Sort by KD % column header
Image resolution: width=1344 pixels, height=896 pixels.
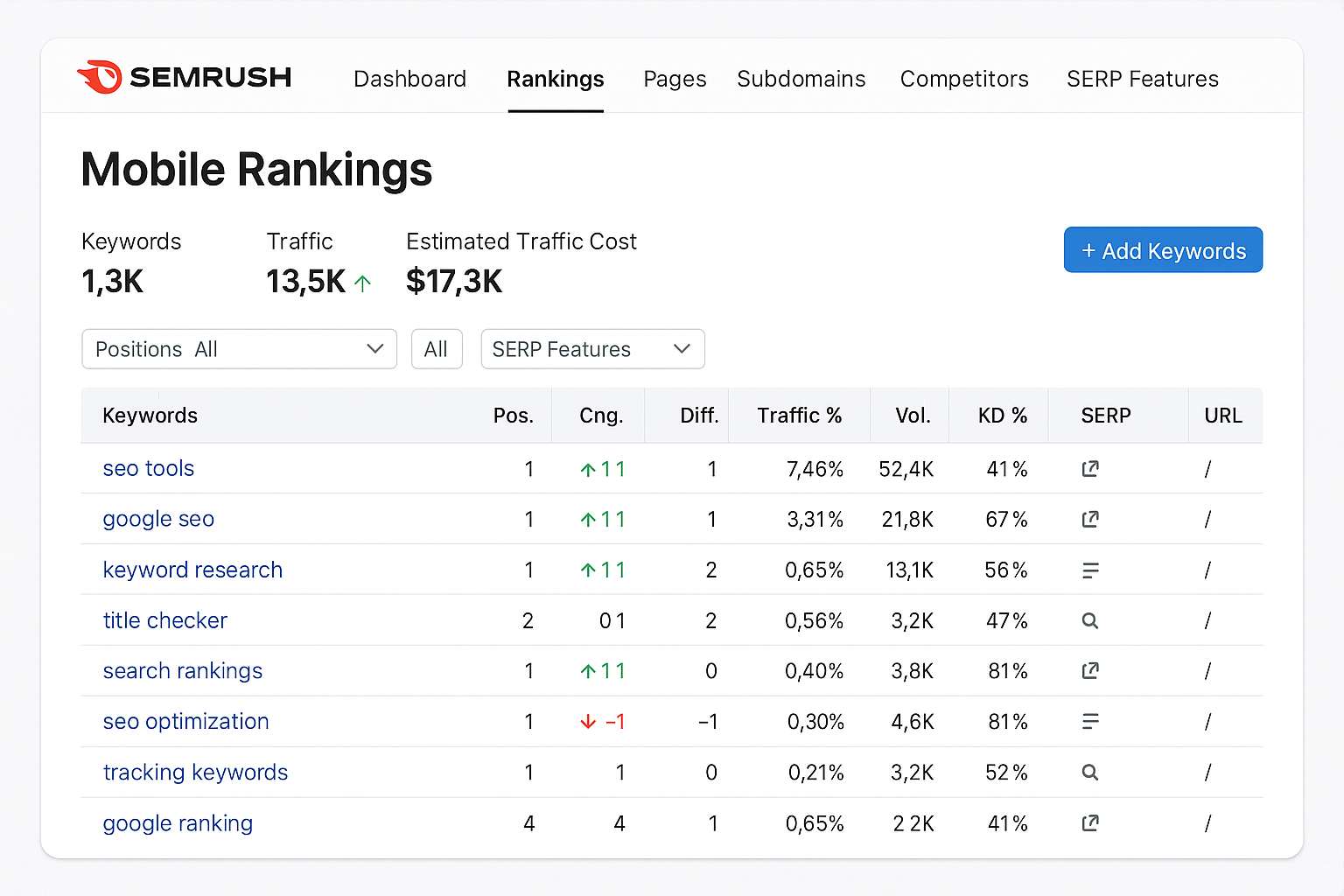(x=1003, y=416)
